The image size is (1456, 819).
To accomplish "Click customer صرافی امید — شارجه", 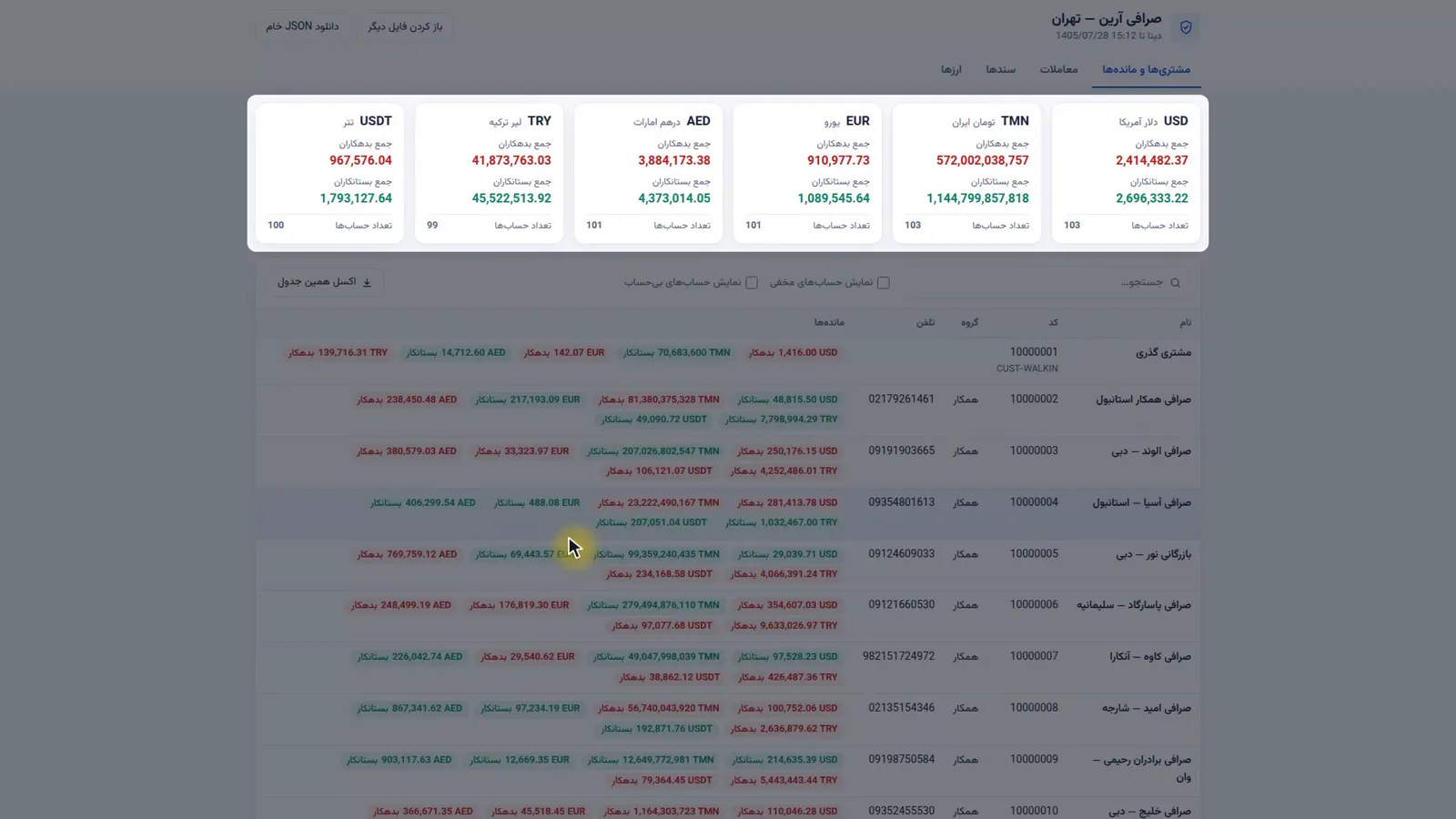I will click(x=1147, y=708).
